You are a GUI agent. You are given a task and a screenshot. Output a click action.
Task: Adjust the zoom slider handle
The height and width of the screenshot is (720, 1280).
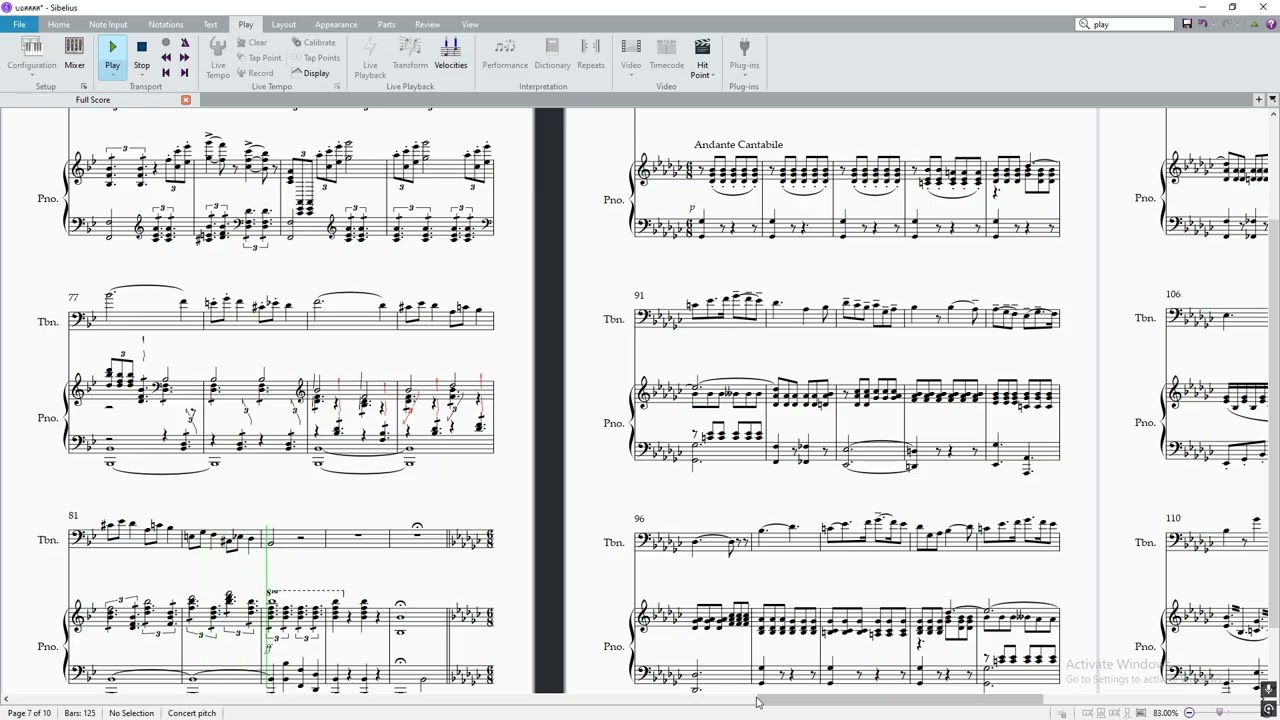point(1219,713)
